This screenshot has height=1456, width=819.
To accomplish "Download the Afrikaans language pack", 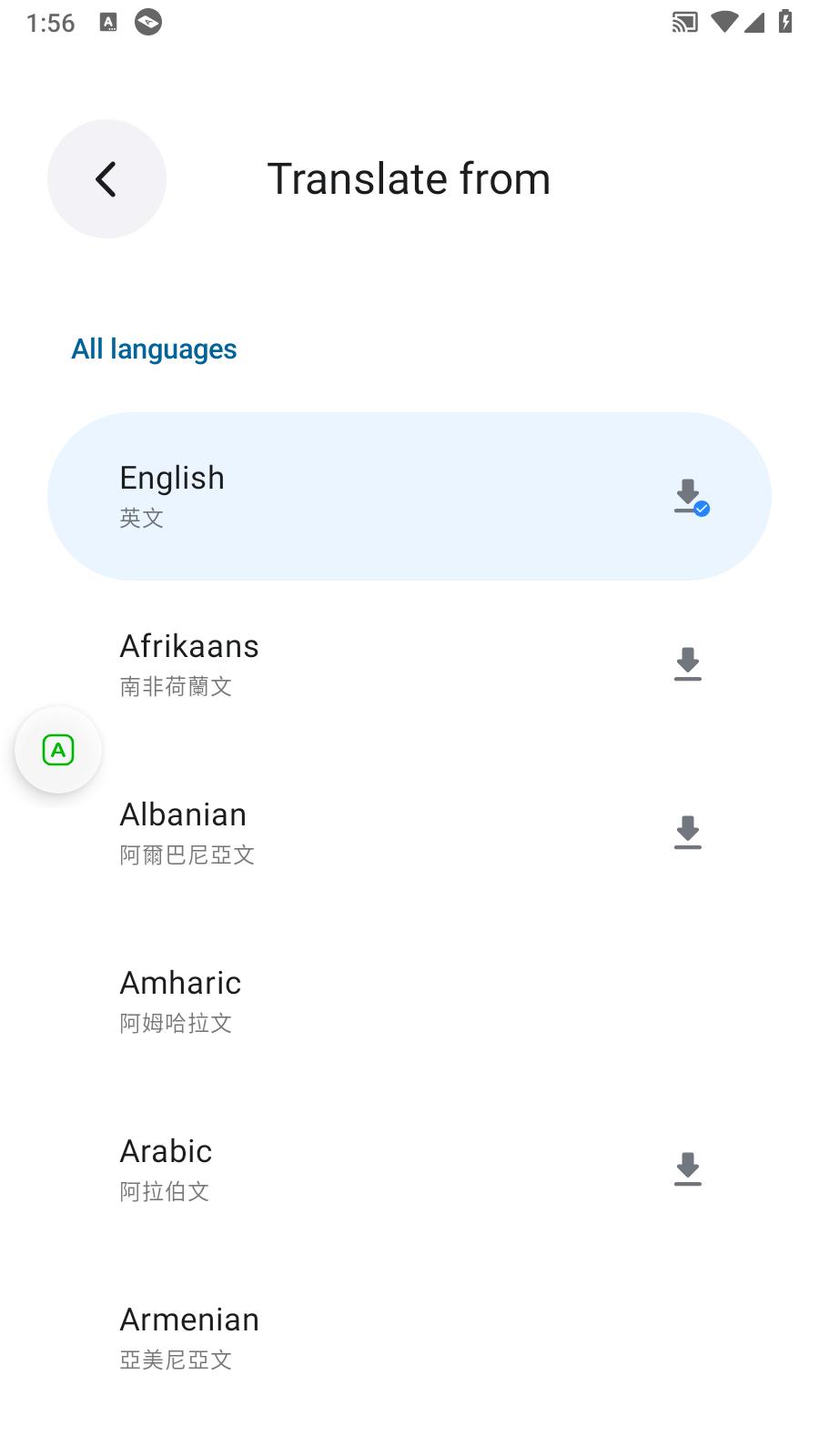I will point(688,663).
